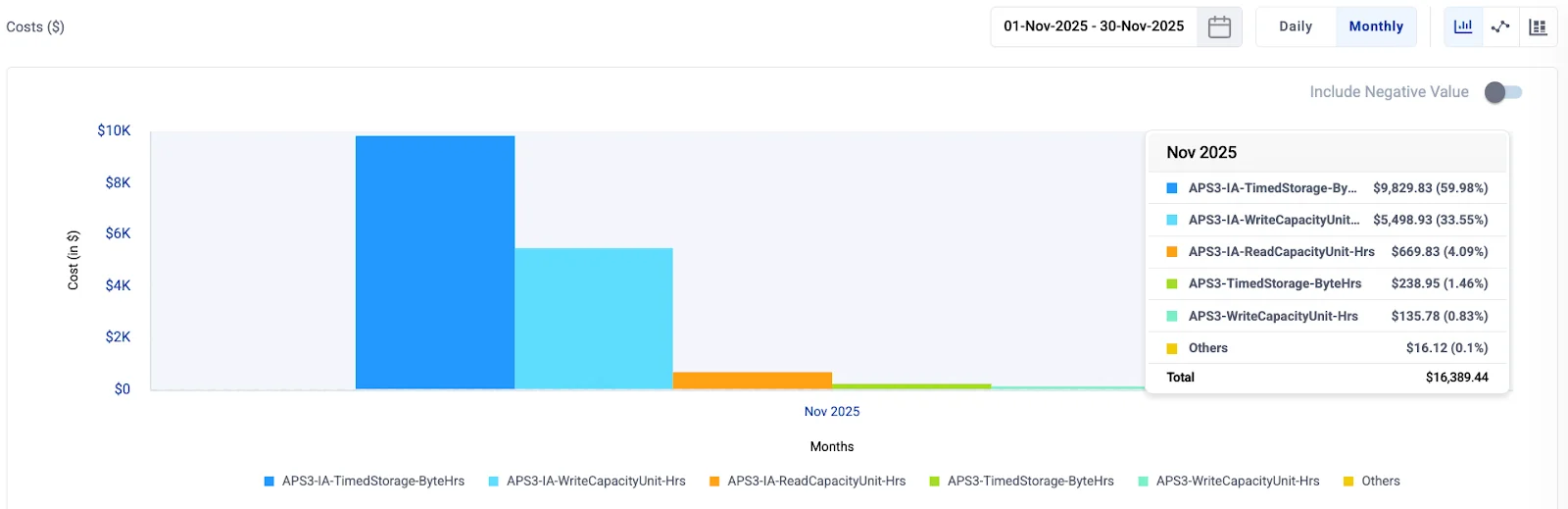Click the orange ReadCapacityUnit bar

[753, 381]
